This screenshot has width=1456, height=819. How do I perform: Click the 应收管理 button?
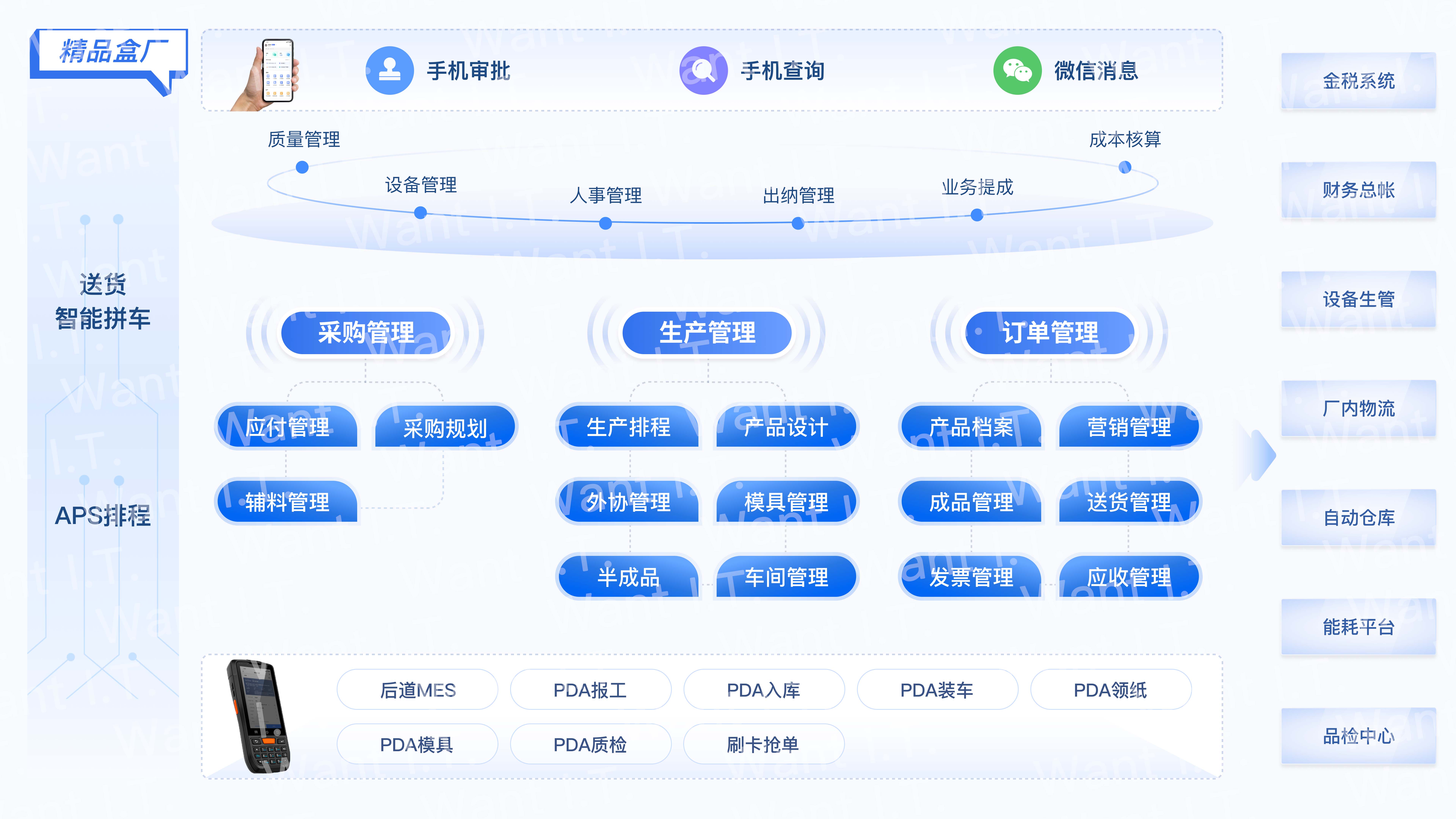1129,577
